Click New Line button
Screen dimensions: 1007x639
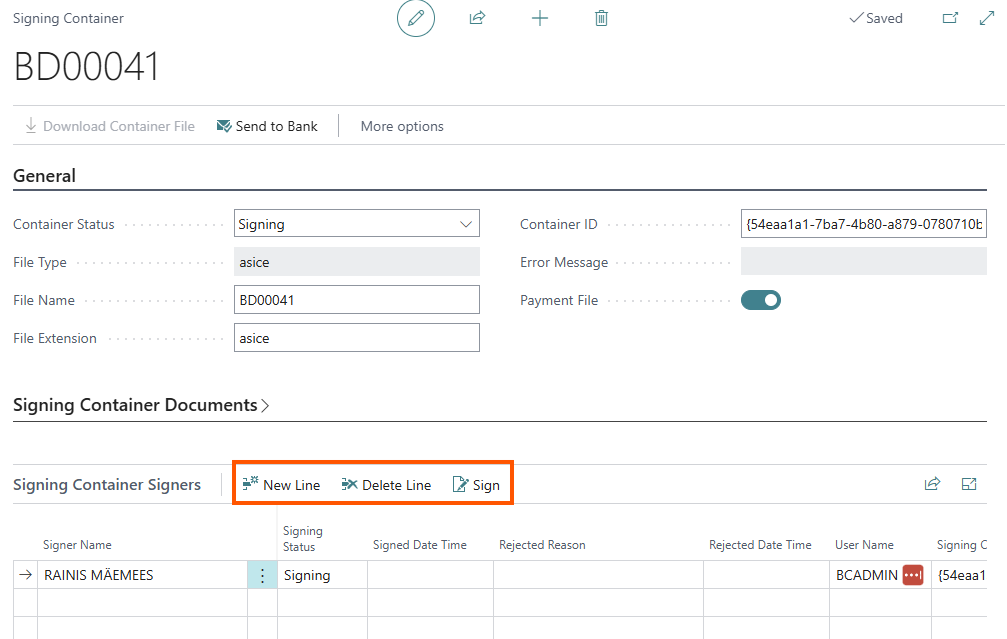[281, 485]
